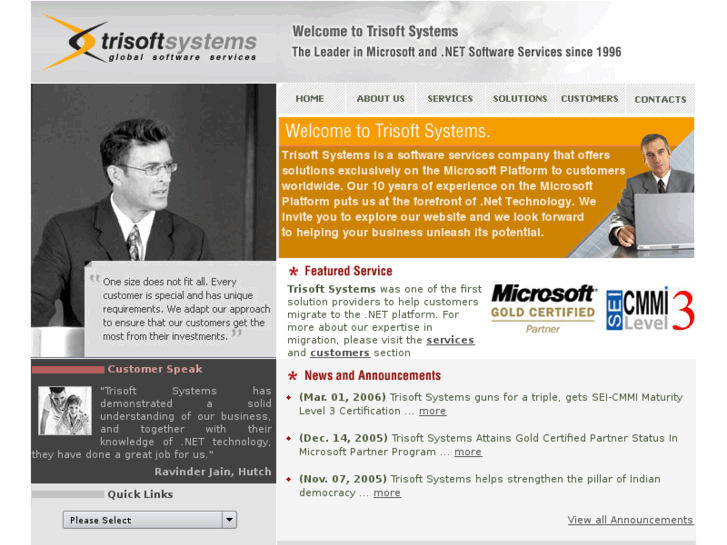Click the Featured Service heading
Image resolution: width=727 pixels, height=545 pixels.
point(348,271)
